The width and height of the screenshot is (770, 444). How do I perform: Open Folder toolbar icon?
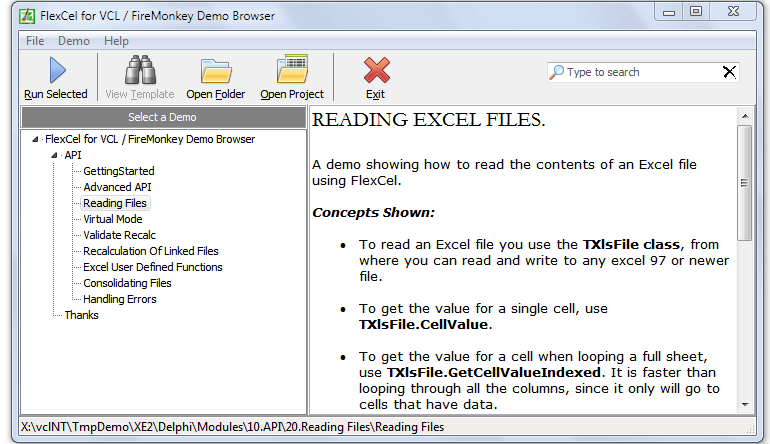(216, 71)
